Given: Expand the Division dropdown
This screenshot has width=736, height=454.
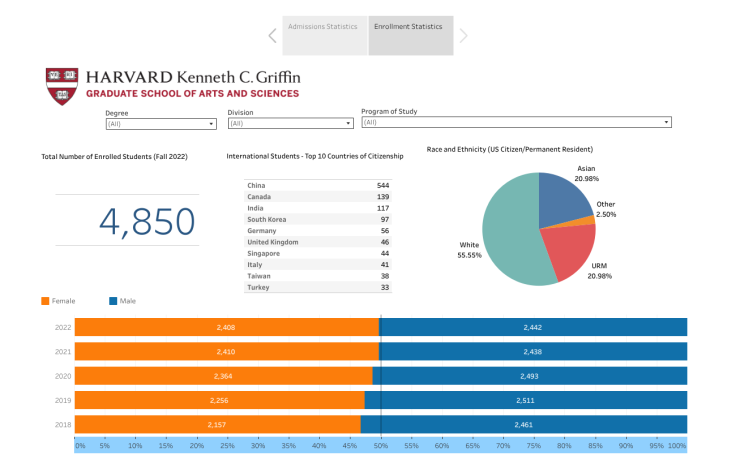Looking at the screenshot, I should coord(290,123).
